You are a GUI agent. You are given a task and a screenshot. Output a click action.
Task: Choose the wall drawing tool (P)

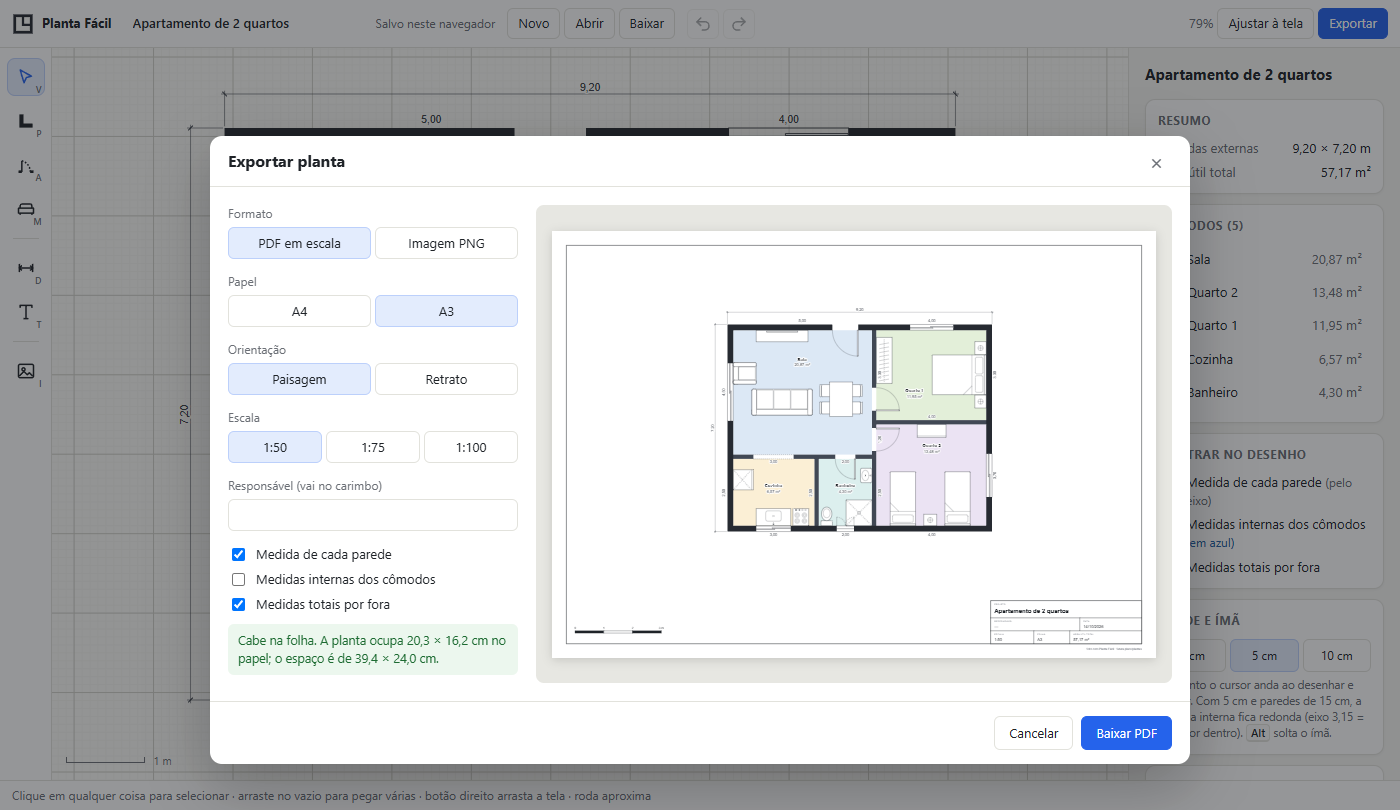[26, 121]
